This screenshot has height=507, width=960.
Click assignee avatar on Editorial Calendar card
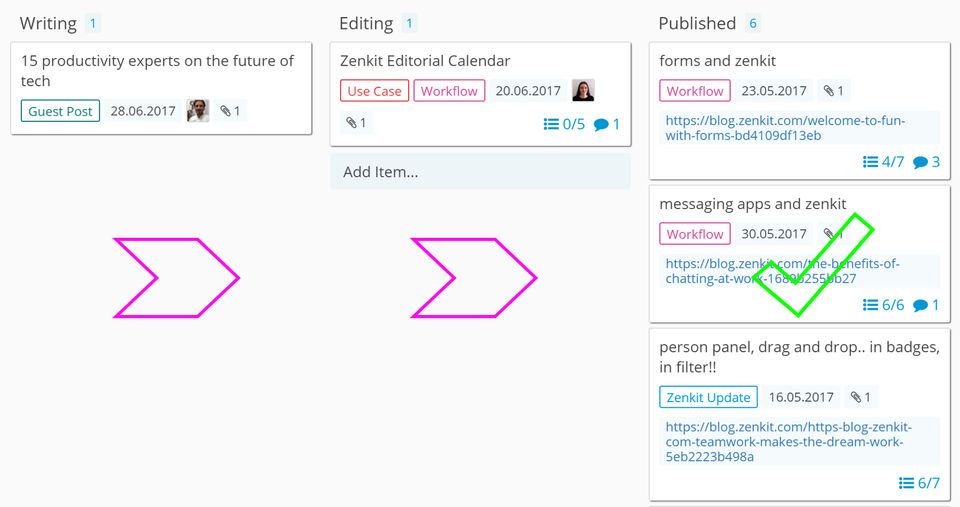tap(583, 91)
